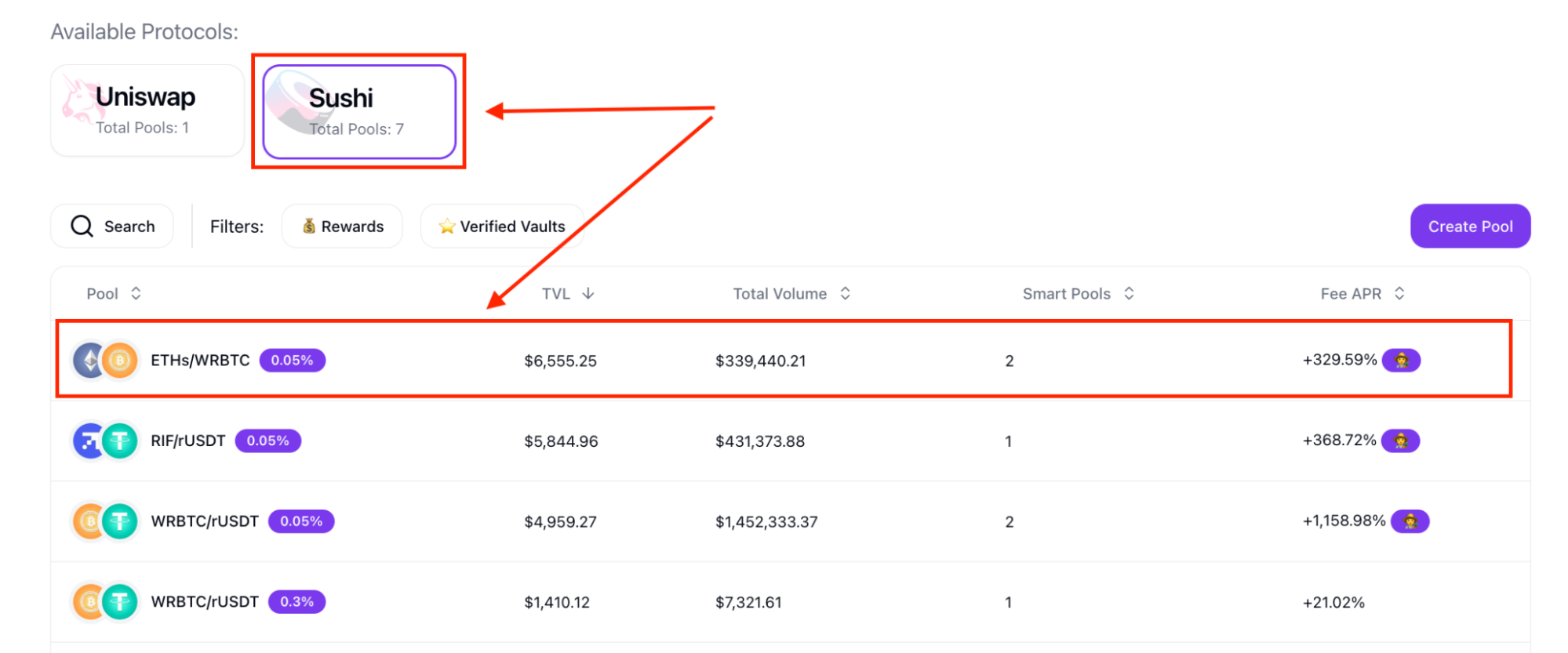Click the RIF/rUSDT token pair icon
The image size is (1568, 653).
coord(105,441)
